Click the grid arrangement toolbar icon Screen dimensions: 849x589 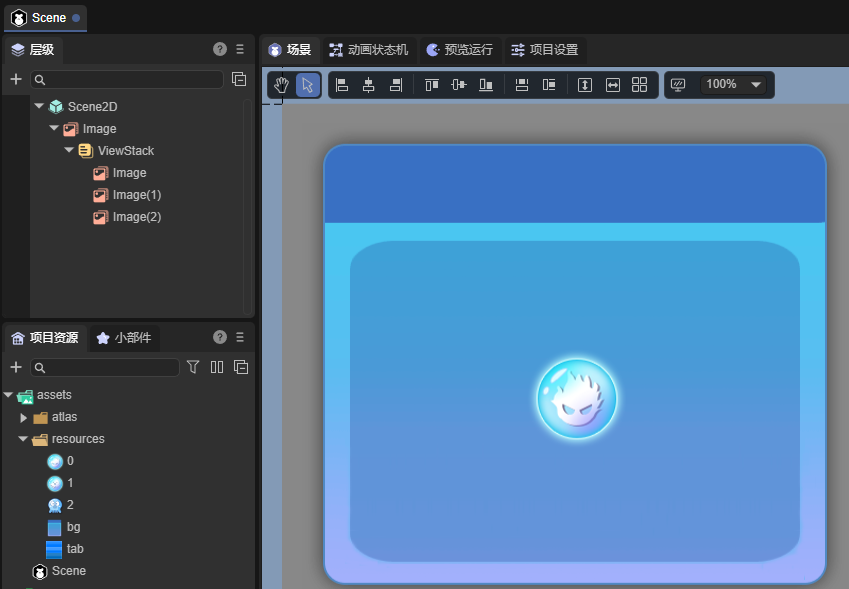tap(640, 85)
